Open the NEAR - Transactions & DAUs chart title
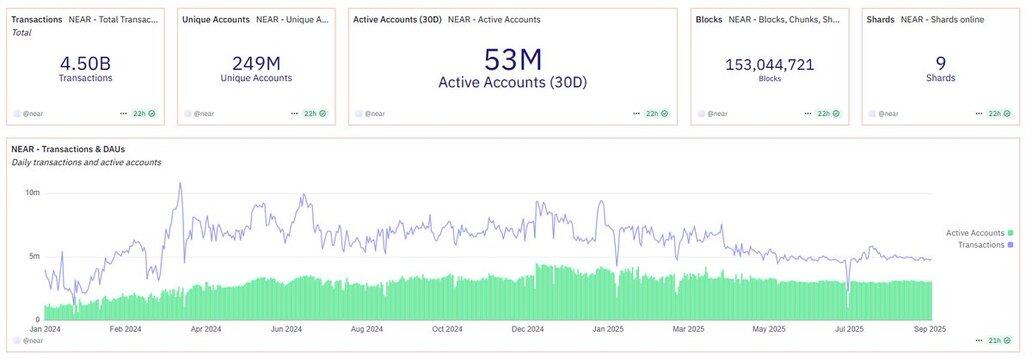 (x=68, y=150)
